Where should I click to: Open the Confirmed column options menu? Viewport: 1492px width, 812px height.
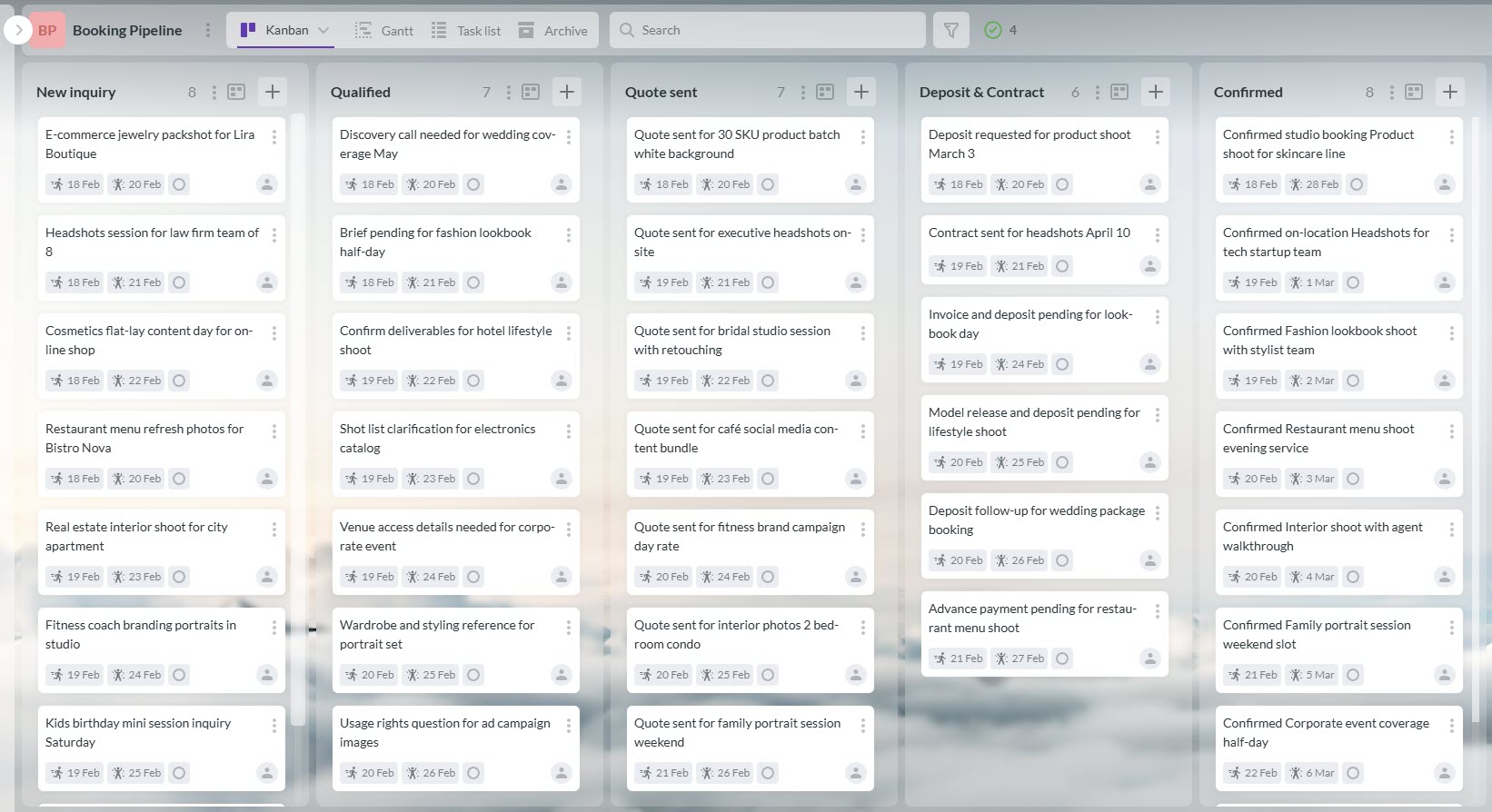[1392, 92]
